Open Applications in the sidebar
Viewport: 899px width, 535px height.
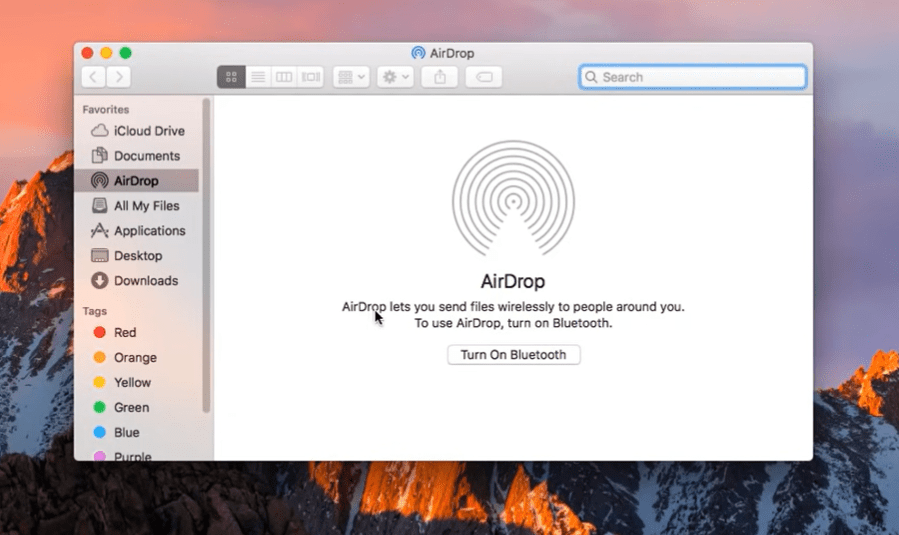coord(138,231)
